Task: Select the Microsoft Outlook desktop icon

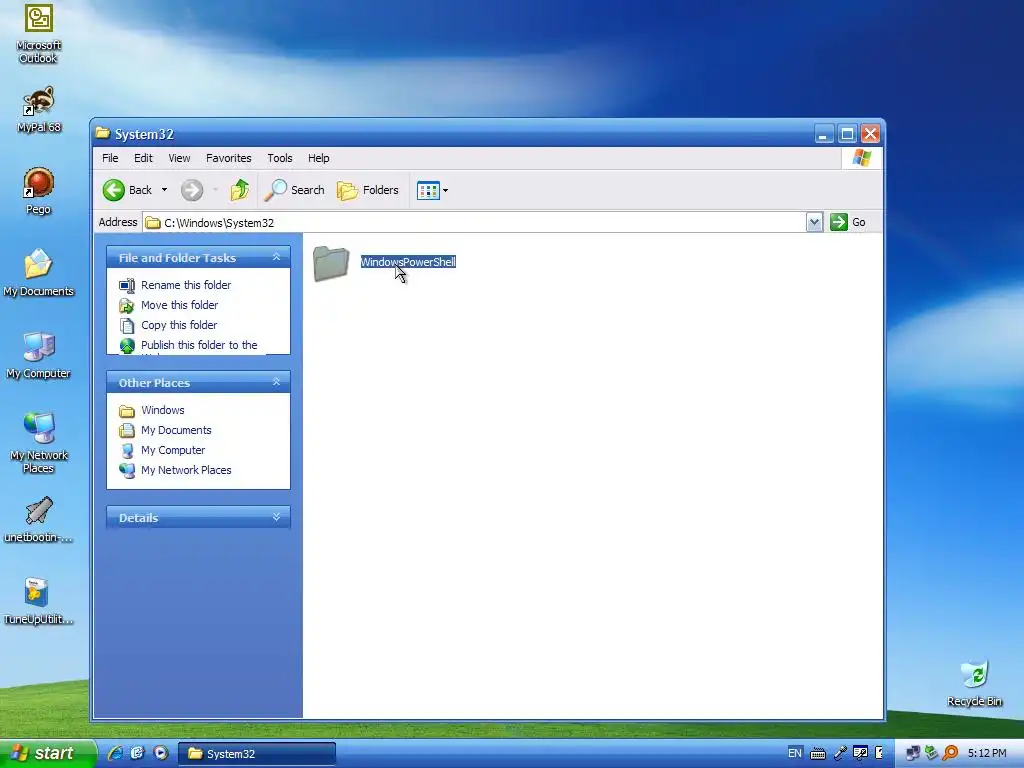Action: pos(39,34)
